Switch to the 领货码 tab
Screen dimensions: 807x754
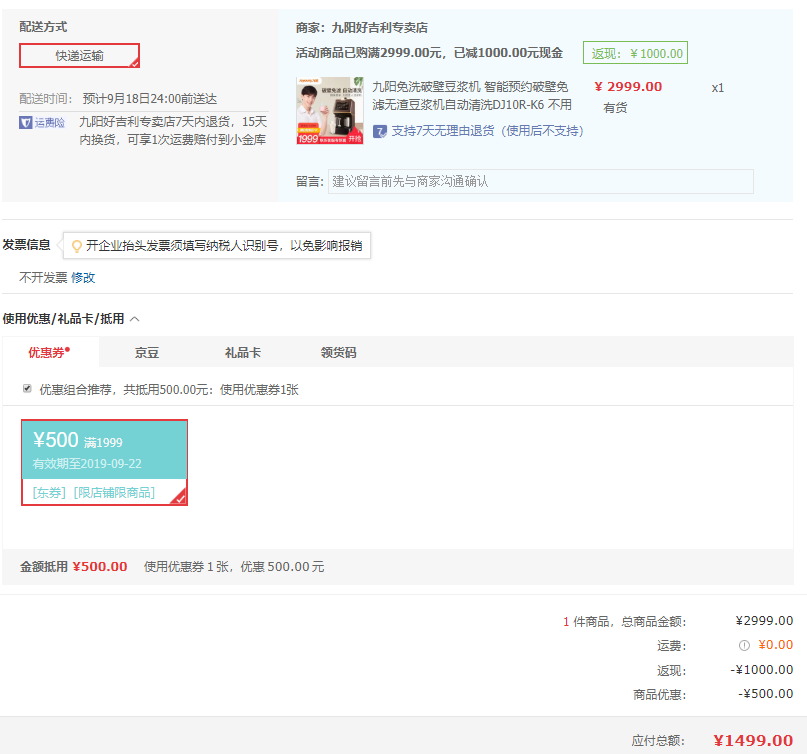click(338, 353)
